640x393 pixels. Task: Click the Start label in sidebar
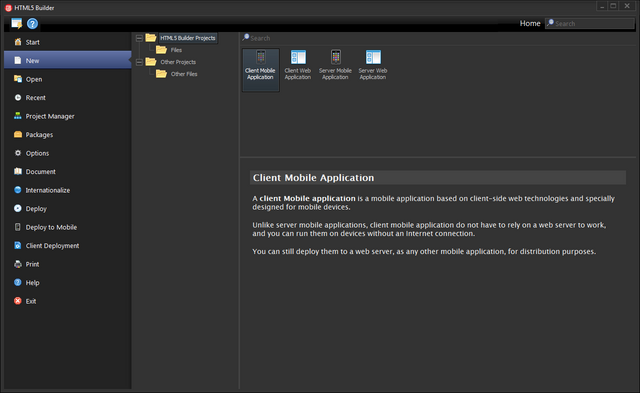[x=33, y=42]
